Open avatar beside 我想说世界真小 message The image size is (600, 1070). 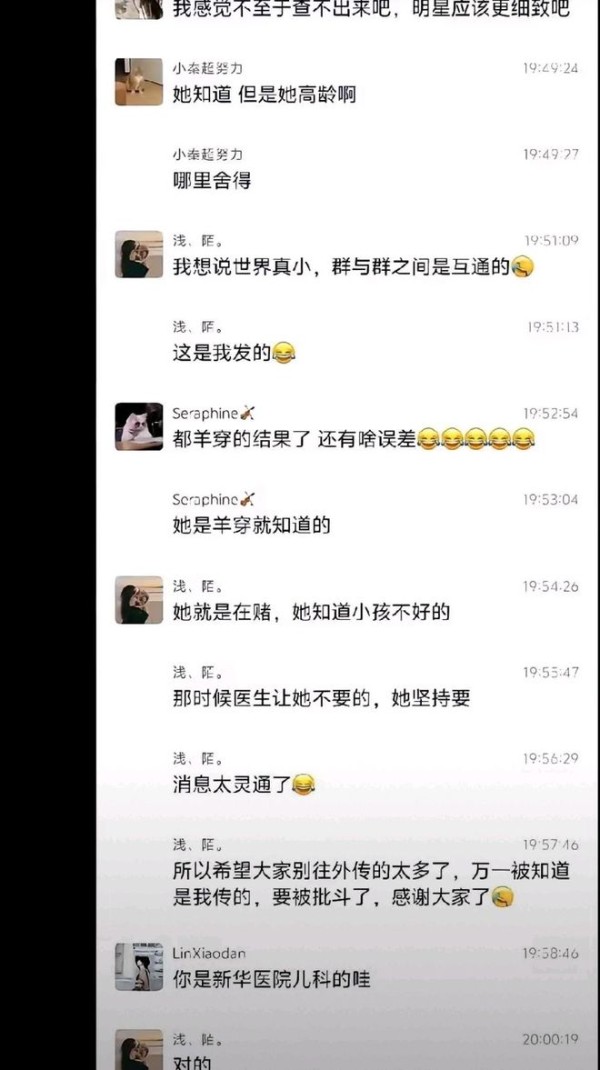coord(139,254)
